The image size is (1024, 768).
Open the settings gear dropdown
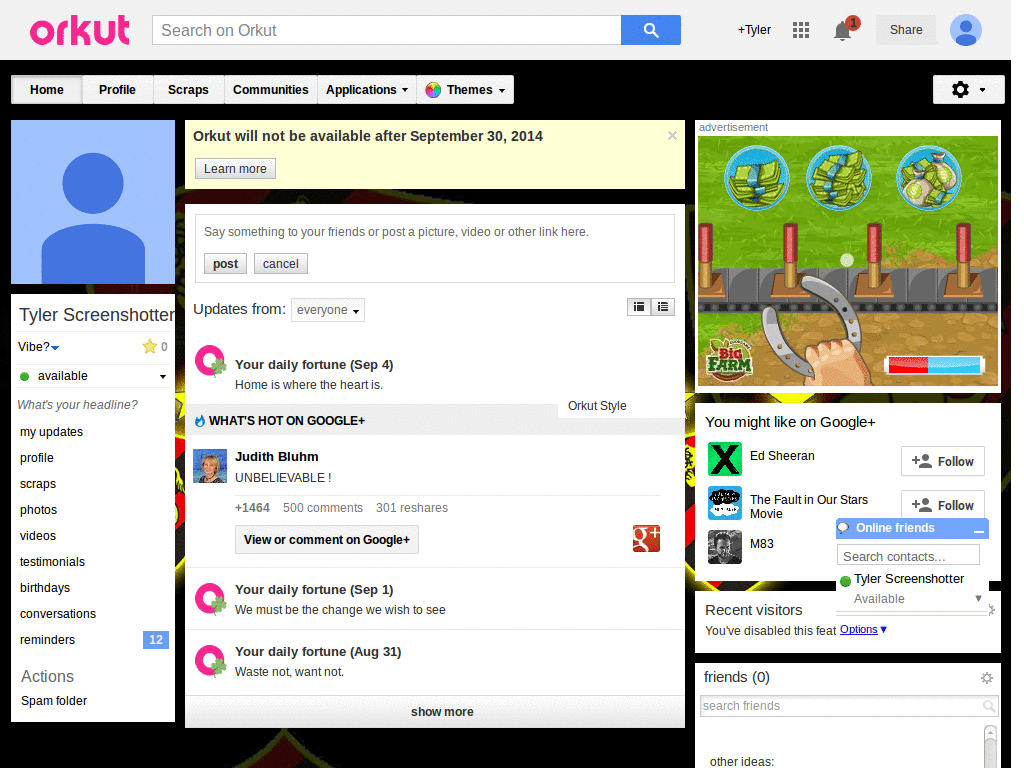[x=968, y=89]
